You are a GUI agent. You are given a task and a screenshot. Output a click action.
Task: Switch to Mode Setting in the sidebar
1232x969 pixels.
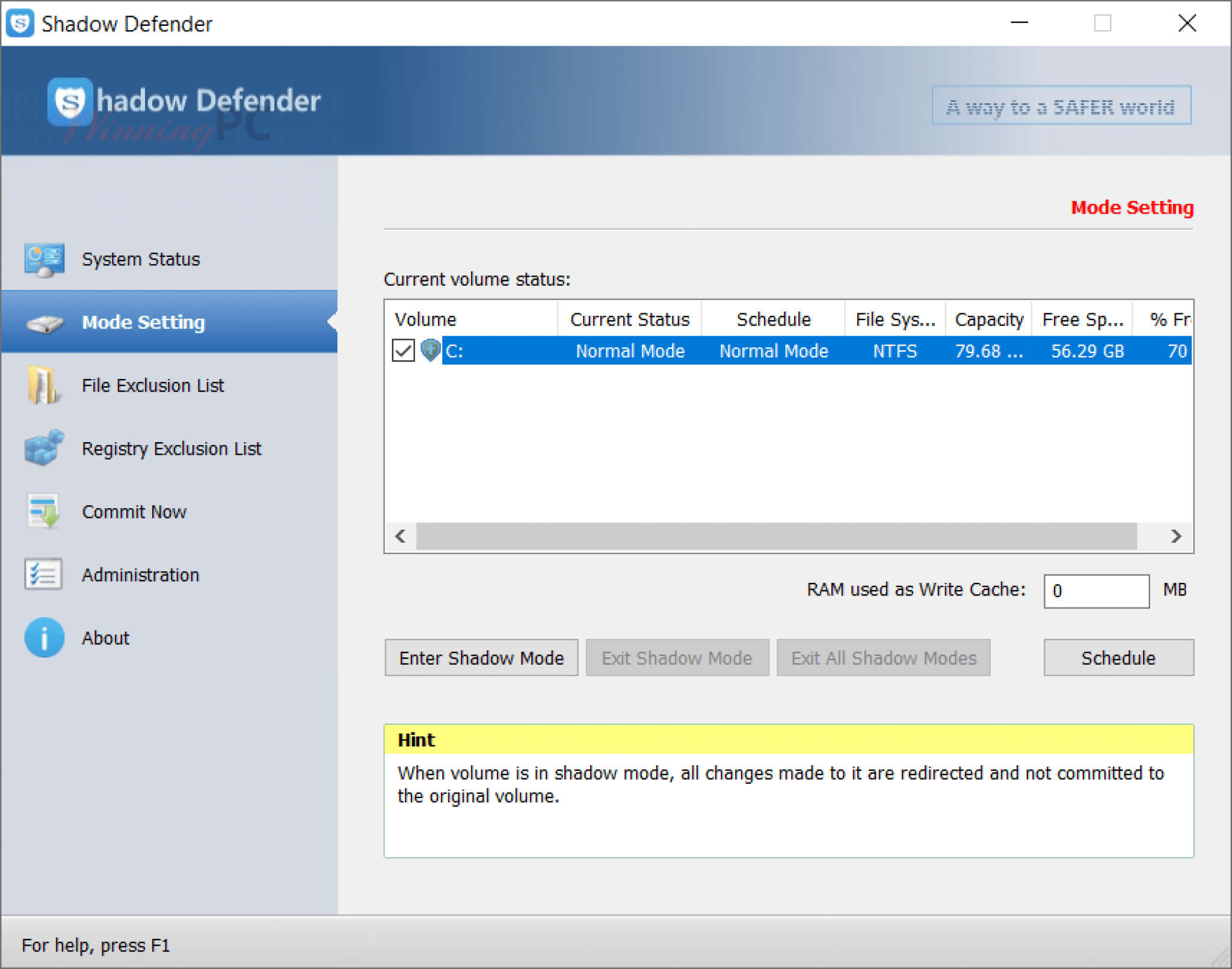(143, 322)
